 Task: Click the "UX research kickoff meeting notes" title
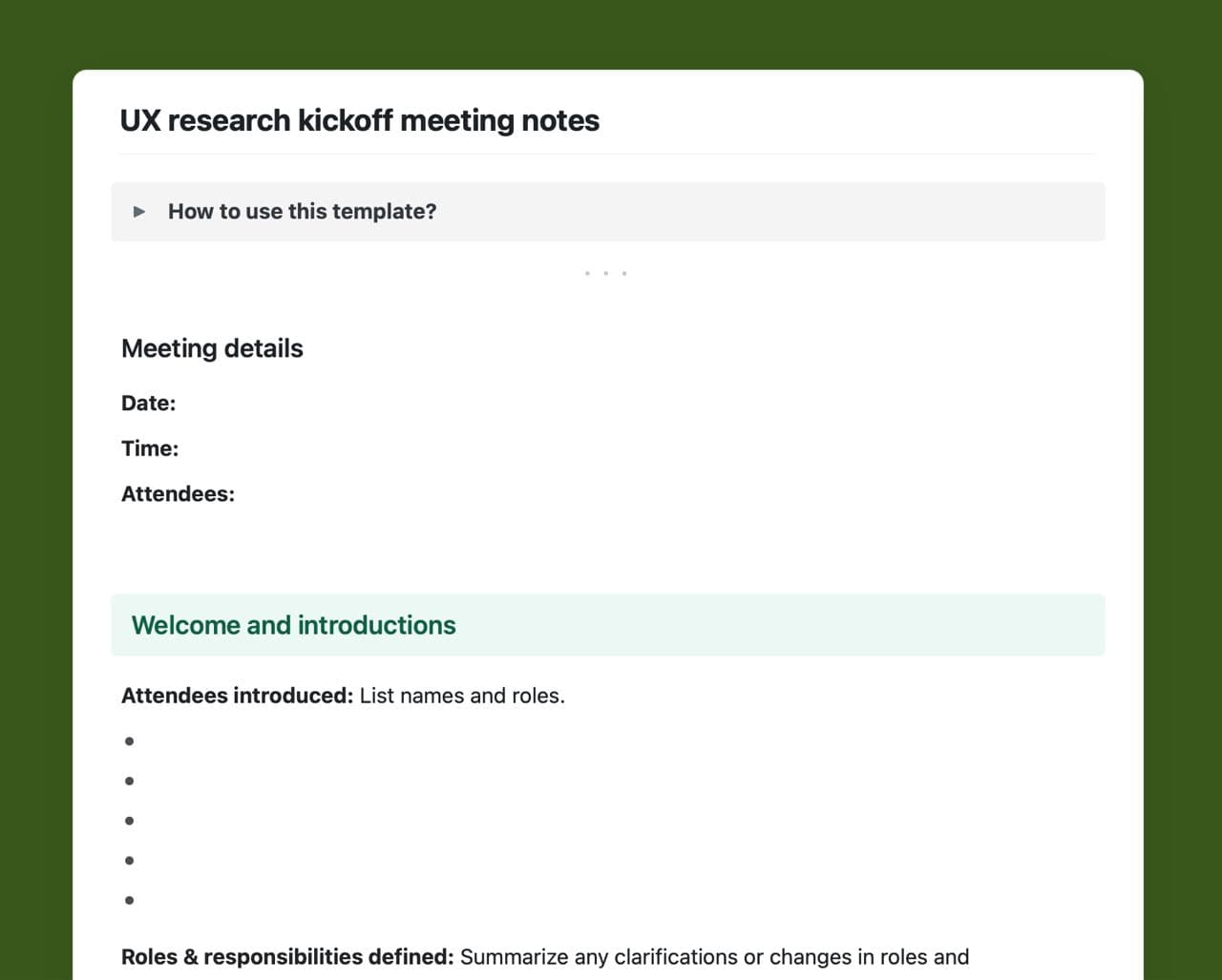[x=359, y=121]
